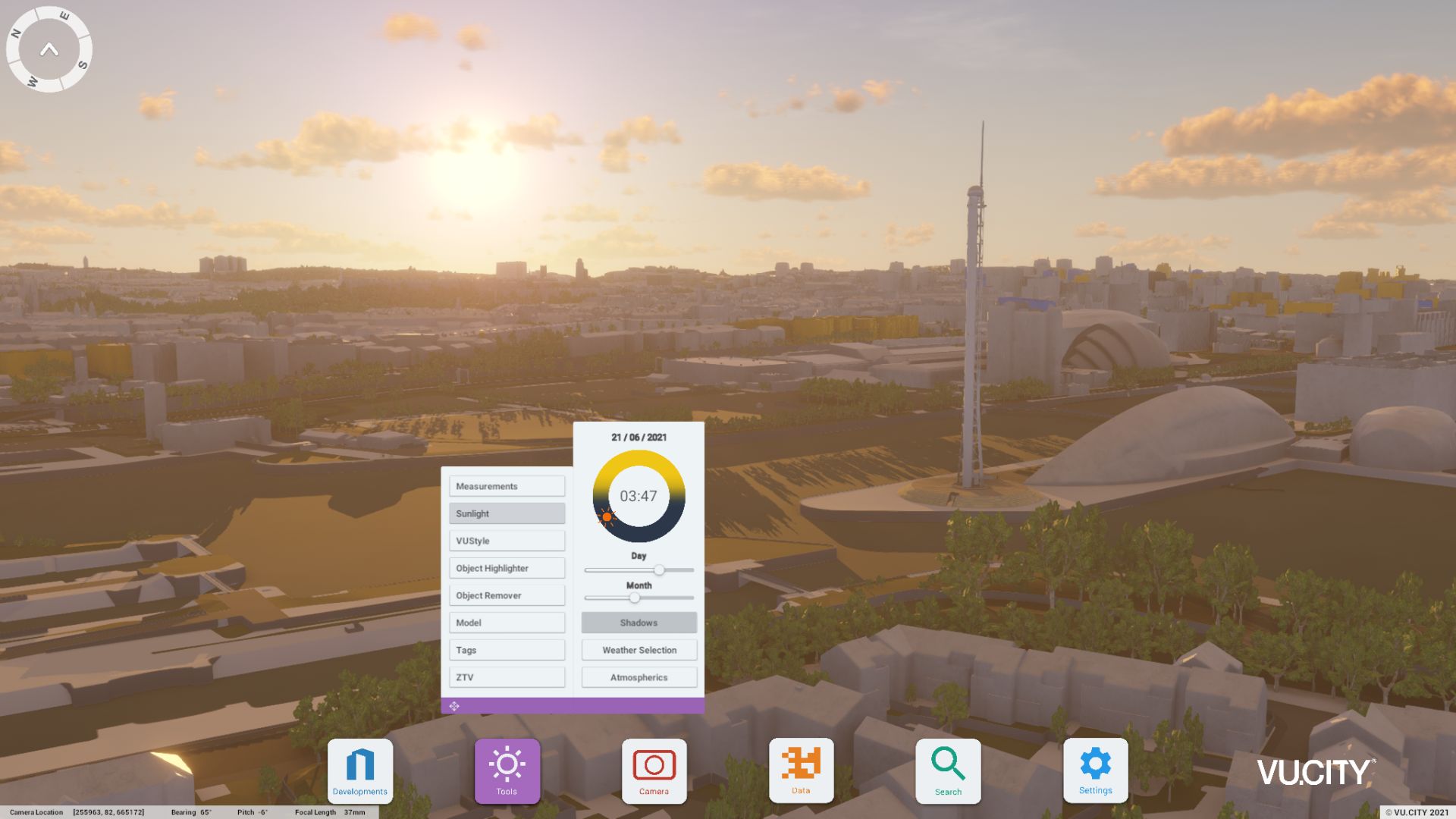Screen dimensions: 1456x819
Task: Click the orange sun marker on dial
Action: coord(607,517)
